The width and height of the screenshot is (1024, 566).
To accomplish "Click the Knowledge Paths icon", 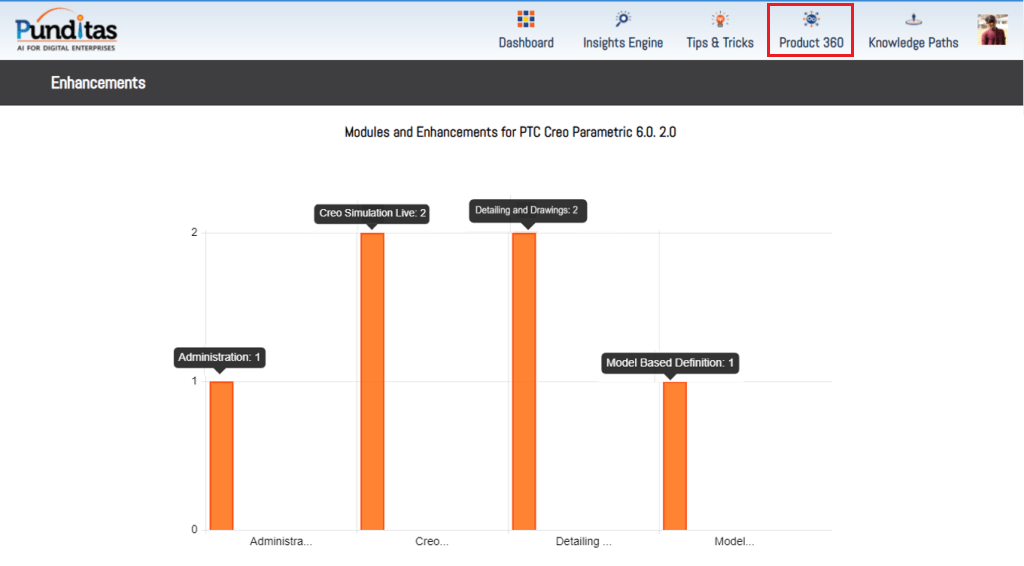I will 913,19.
